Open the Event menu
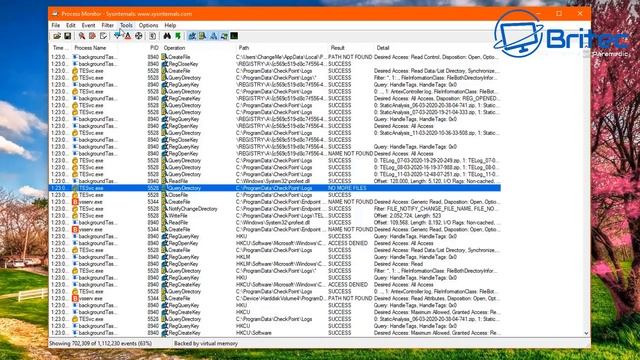This screenshot has height=360, width=640. click(x=88, y=25)
